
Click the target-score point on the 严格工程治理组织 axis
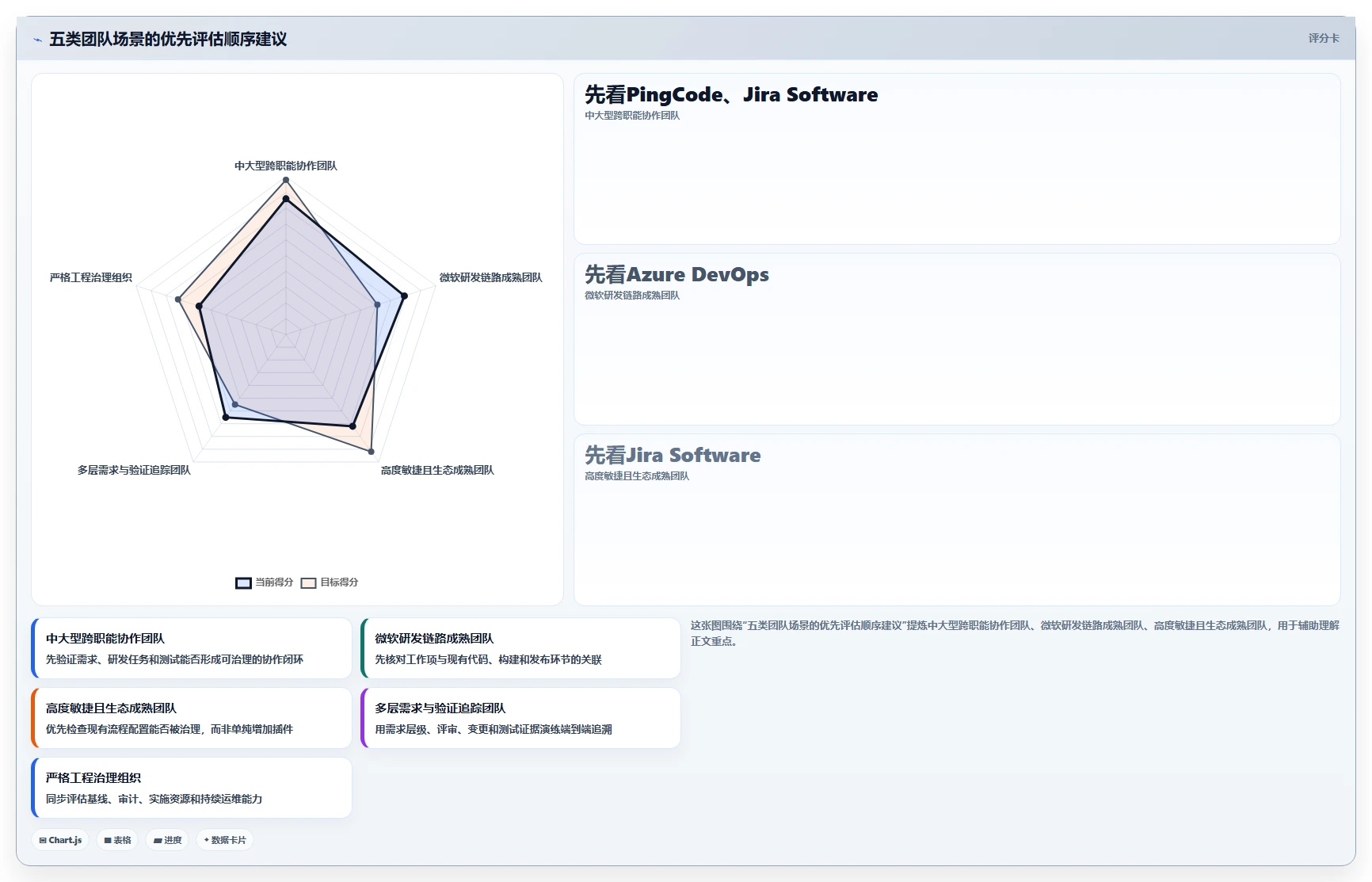(178, 300)
